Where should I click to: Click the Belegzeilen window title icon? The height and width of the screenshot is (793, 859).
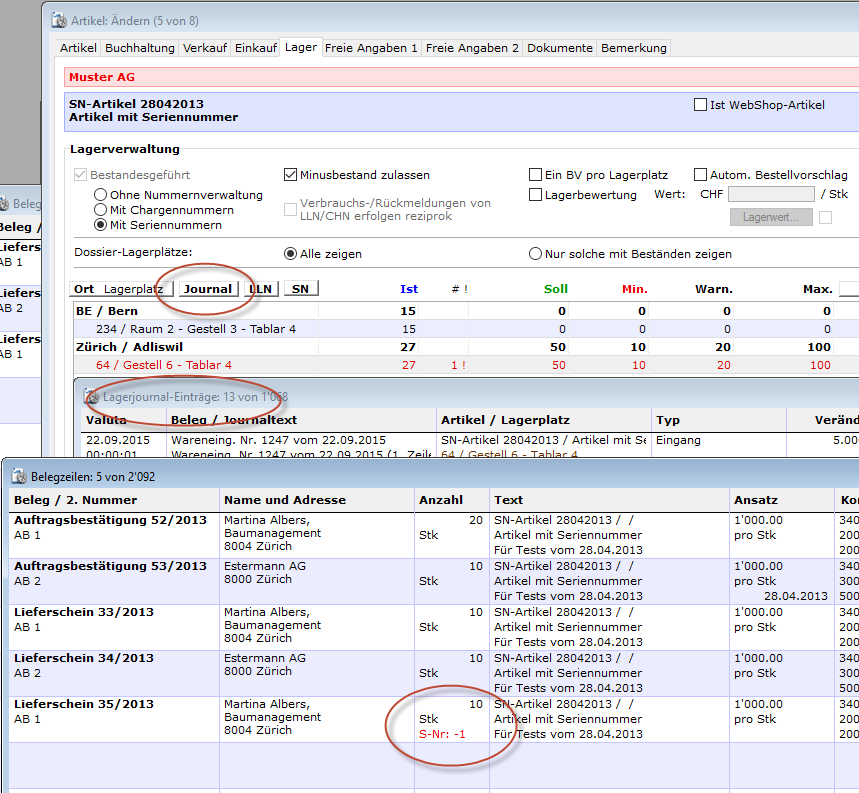coord(19,476)
